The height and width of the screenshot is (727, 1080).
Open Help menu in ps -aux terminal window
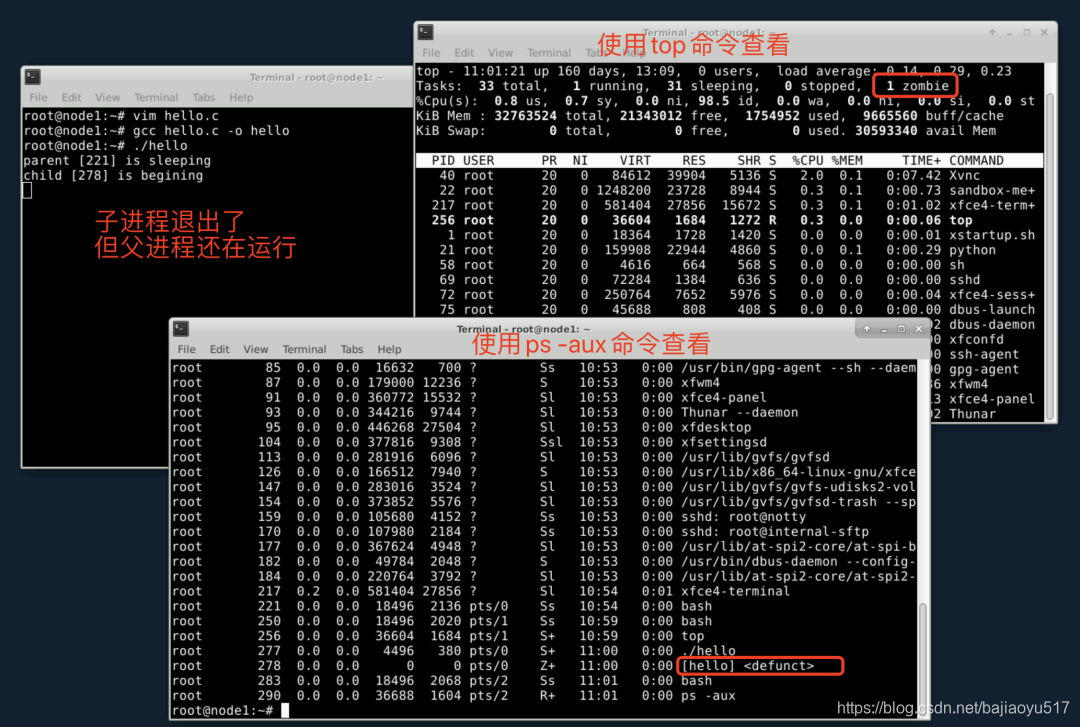click(x=389, y=349)
